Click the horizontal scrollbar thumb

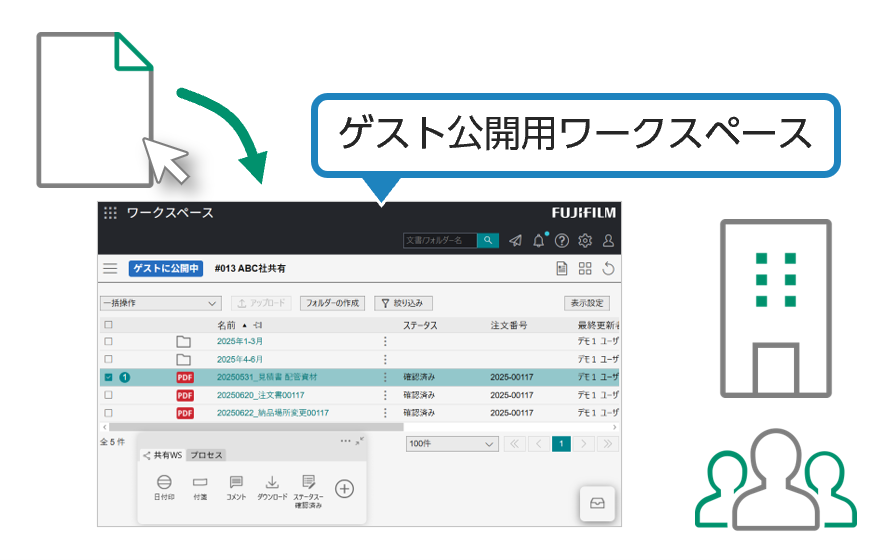point(256,427)
